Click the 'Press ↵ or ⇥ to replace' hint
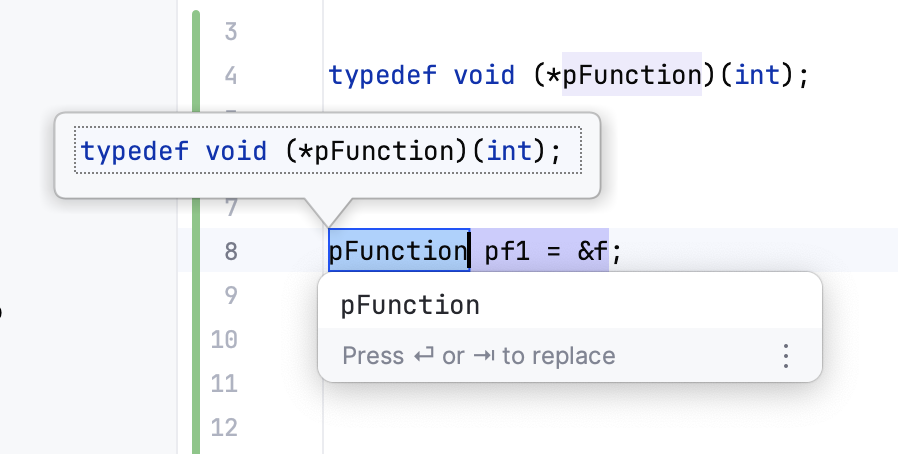Image resolution: width=898 pixels, height=454 pixels. [x=478, y=356]
